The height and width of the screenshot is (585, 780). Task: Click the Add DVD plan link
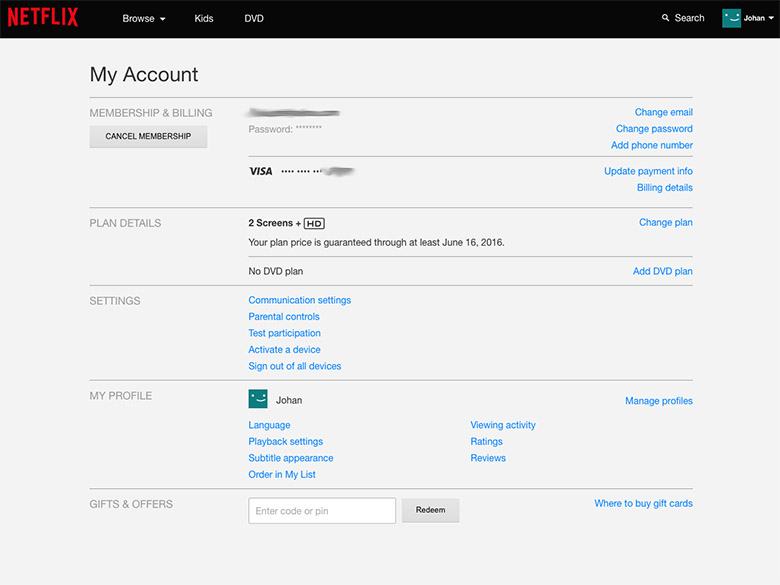[662, 271]
